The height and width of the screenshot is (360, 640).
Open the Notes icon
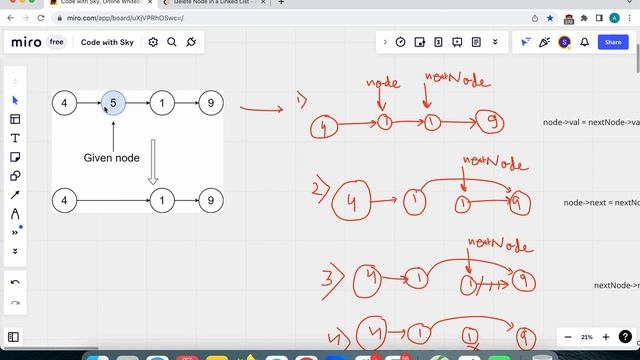(x=476, y=42)
